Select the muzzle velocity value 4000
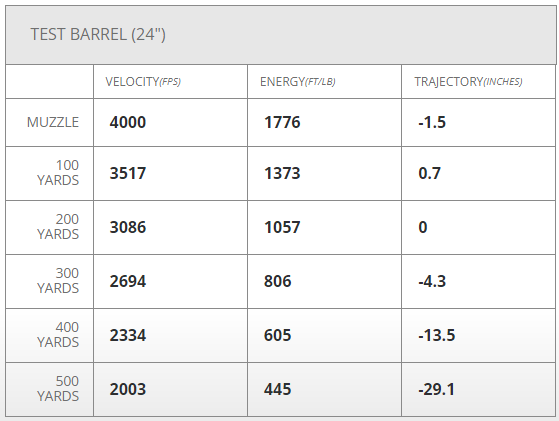This screenshot has width=559, height=421. [128, 122]
